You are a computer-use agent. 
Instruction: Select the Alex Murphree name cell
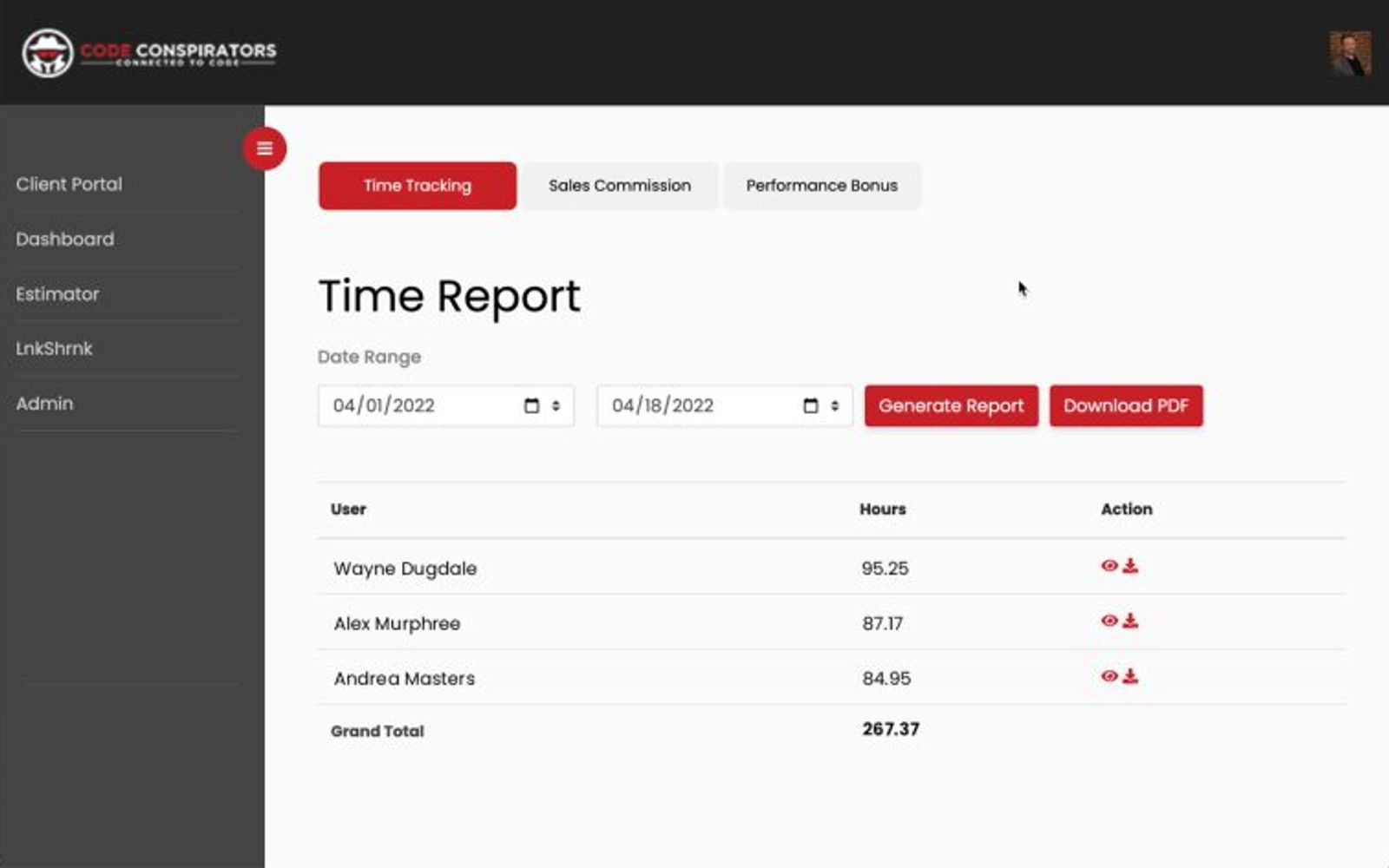point(398,623)
